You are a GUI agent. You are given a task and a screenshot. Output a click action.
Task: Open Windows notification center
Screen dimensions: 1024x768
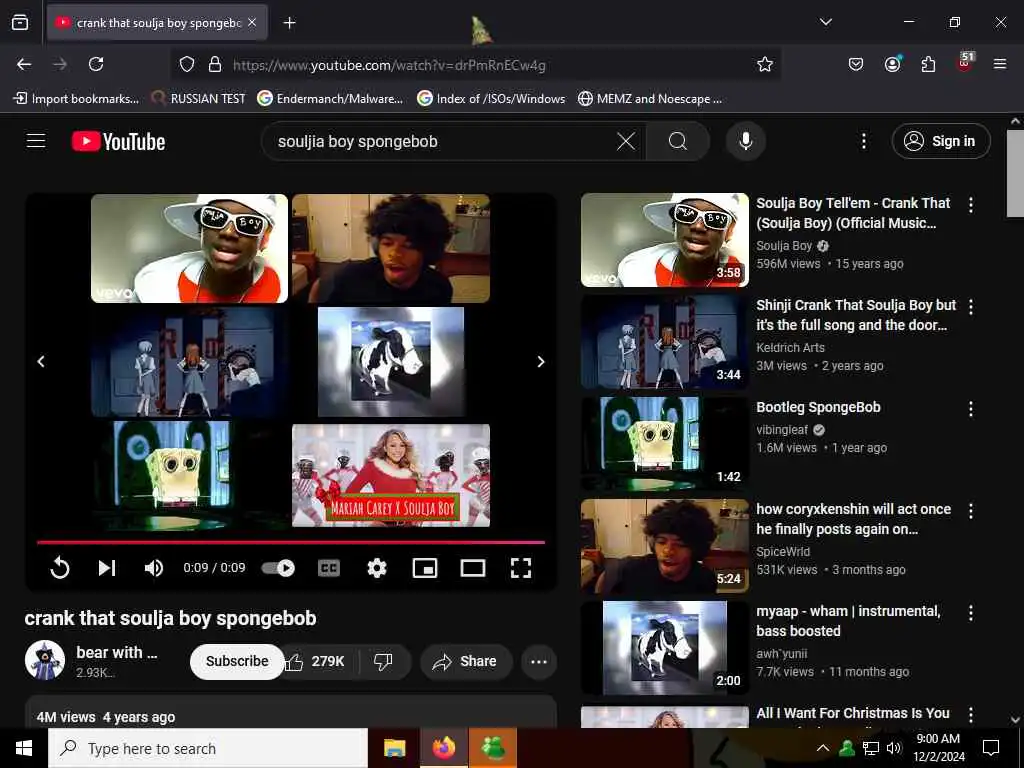click(991, 748)
